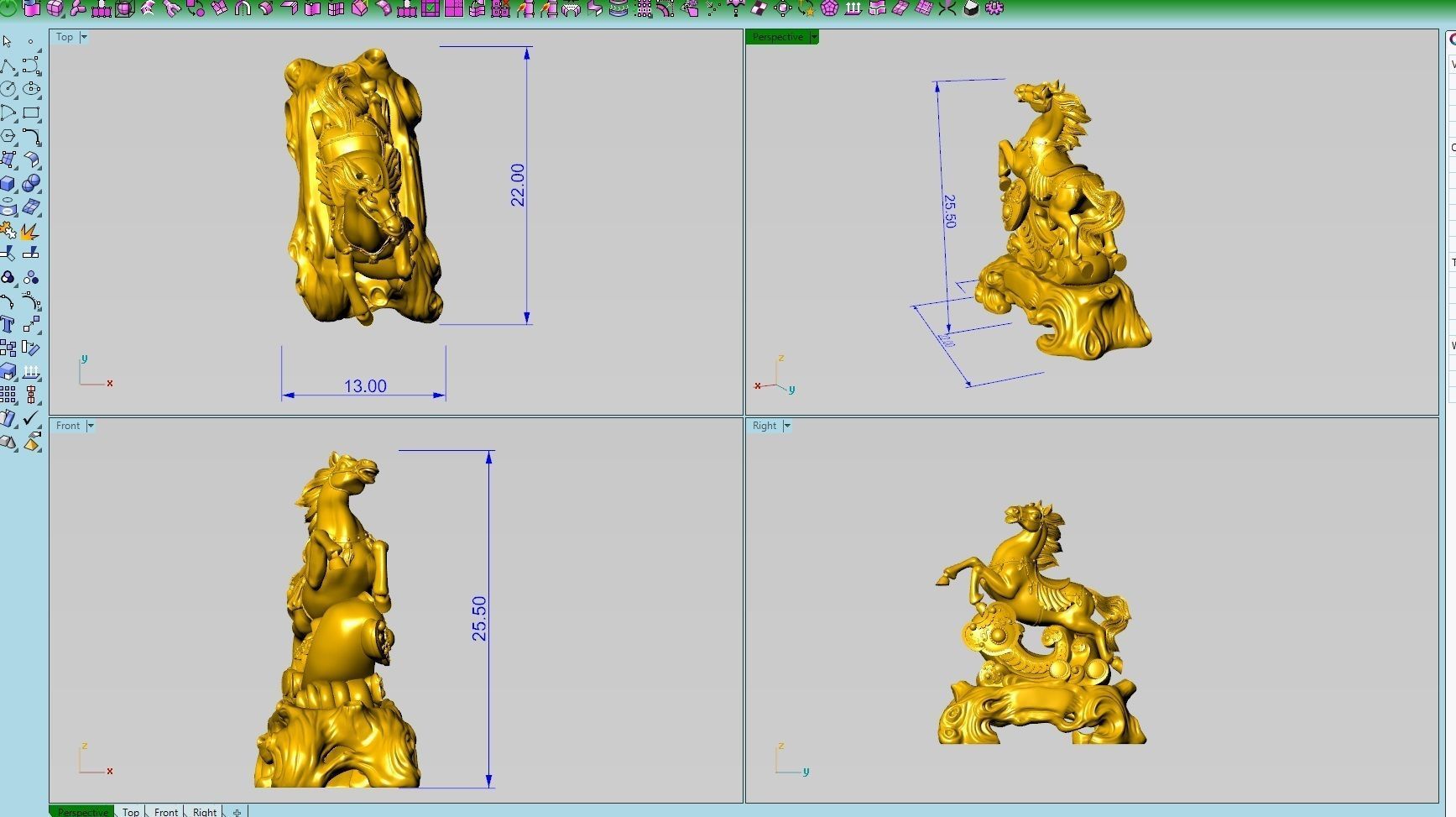Open the Perspective viewport dropdown arrow
This screenshot has height=817, width=1456.
pos(813,37)
